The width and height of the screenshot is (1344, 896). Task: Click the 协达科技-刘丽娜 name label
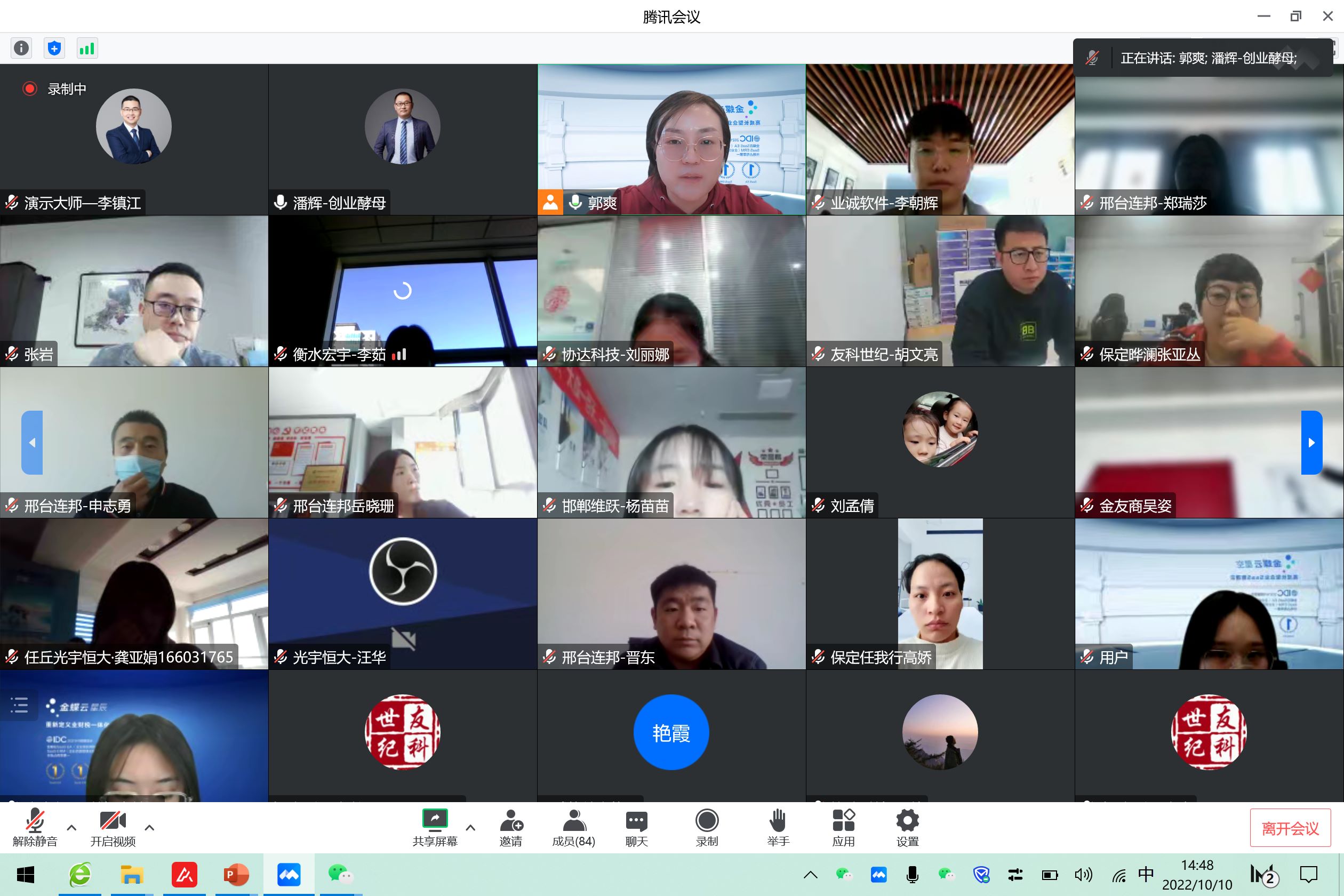click(x=615, y=354)
